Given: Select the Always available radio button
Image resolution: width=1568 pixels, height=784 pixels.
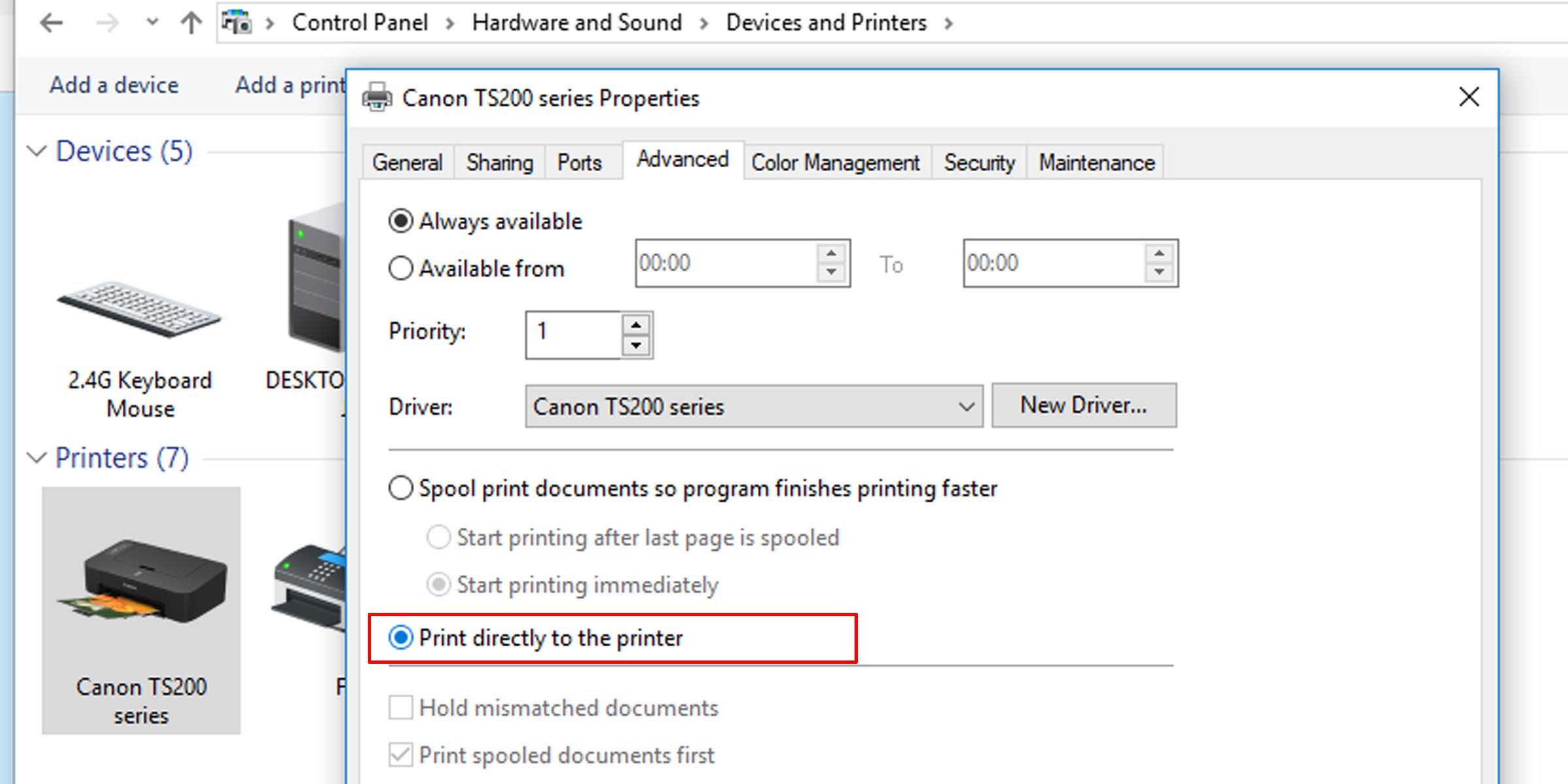Looking at the screenshot, I should 400,221.
